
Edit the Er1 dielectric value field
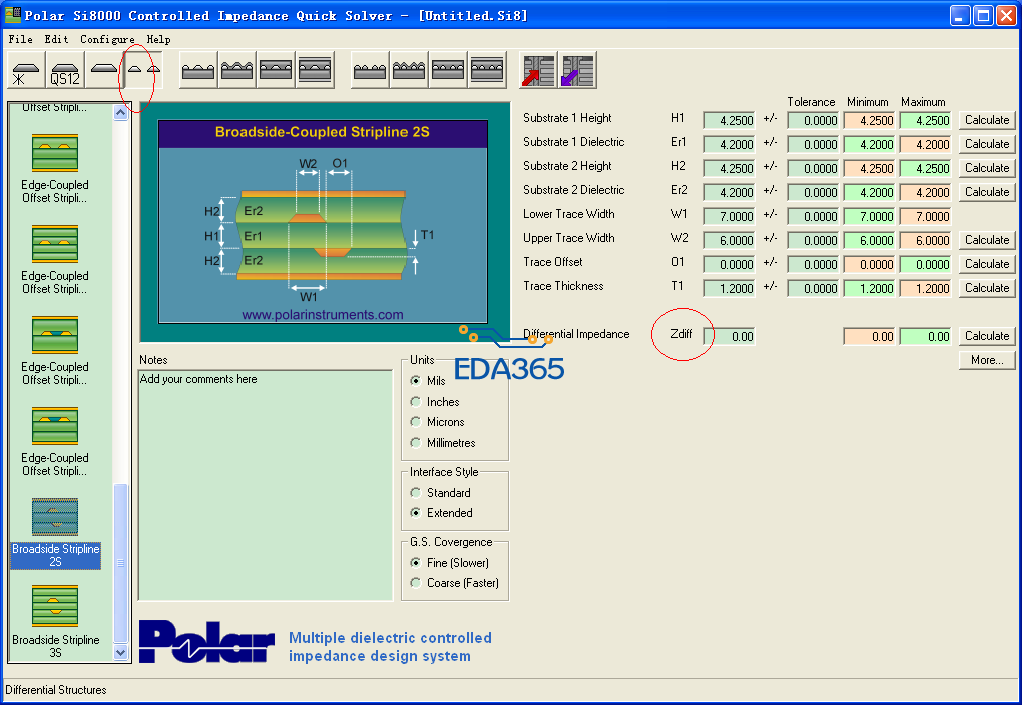pos(729,145)
